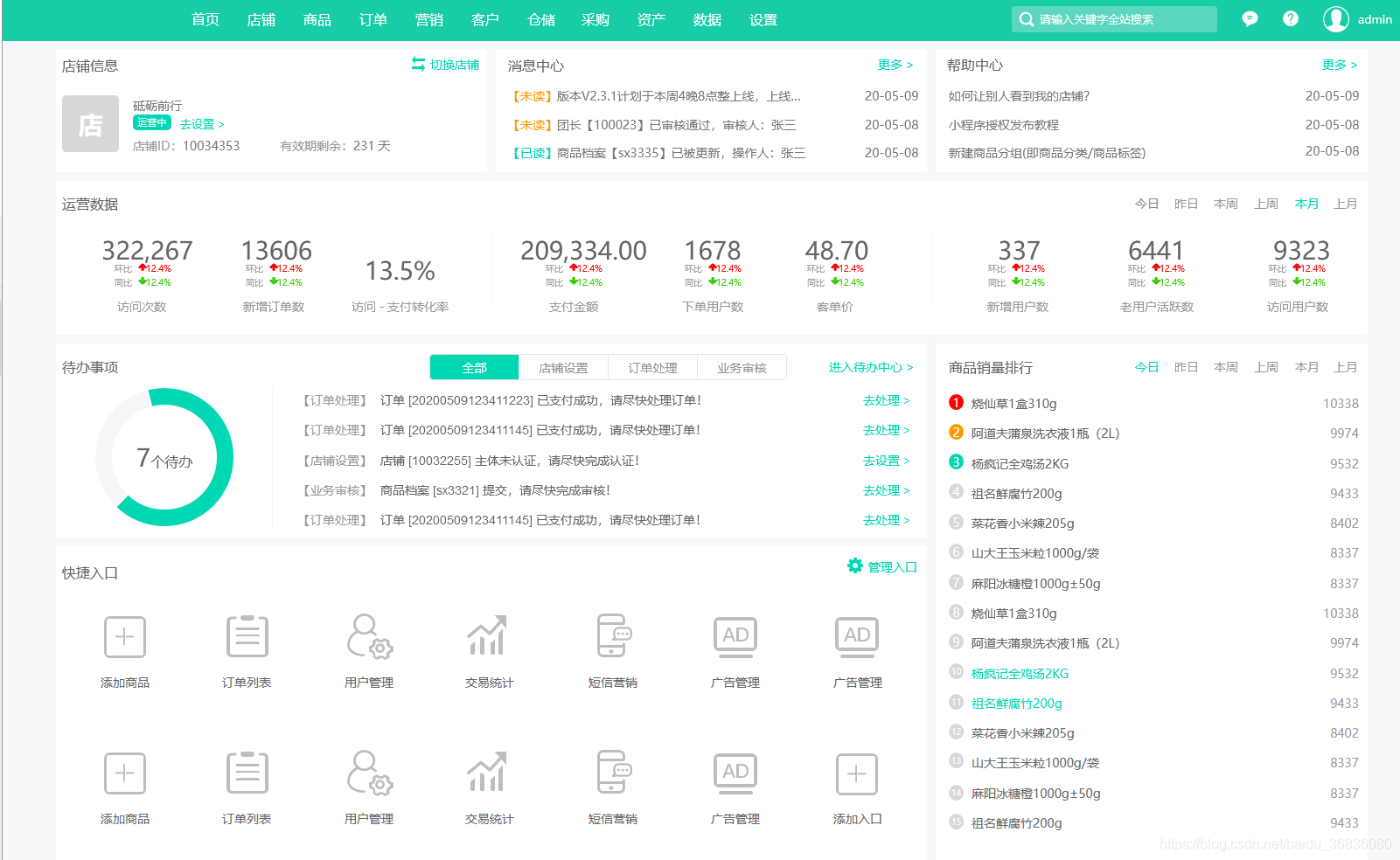Focus the 请输入关键字全站搜索 search field
This screenshot has height=860, width=1400.
point(1114,19)
